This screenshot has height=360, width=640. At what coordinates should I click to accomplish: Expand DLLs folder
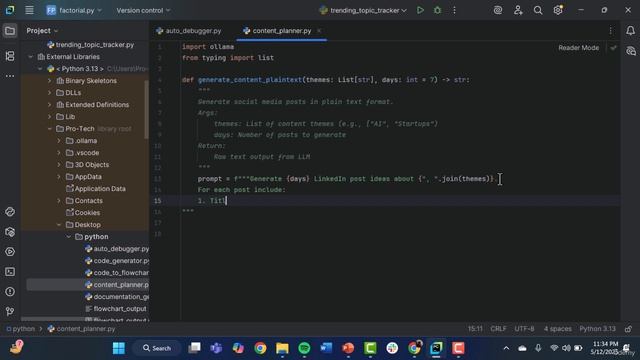pos(49,93)
